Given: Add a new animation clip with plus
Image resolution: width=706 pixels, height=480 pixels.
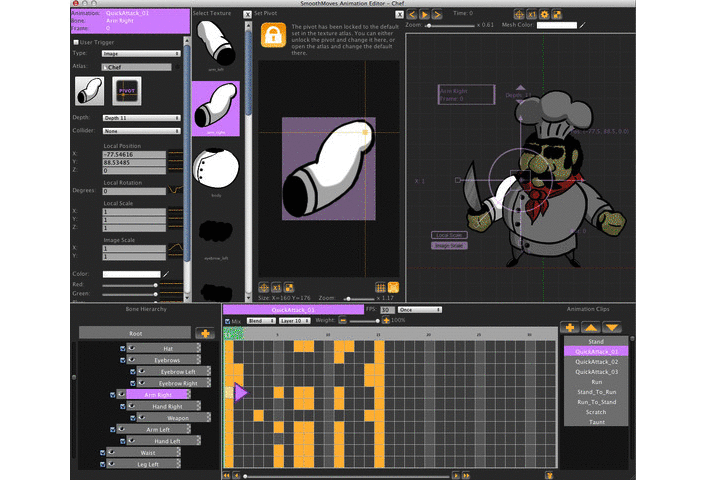Looking at the screenshot, I should pos(570,327).
